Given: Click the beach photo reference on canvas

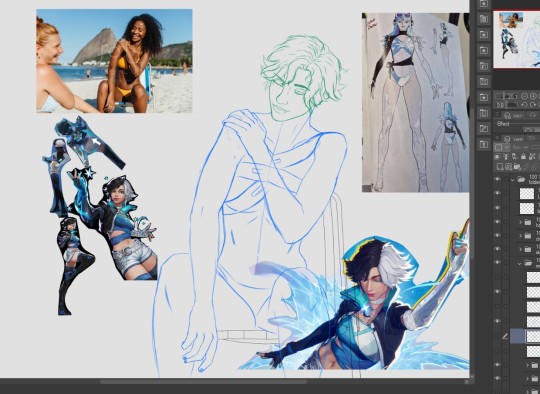Looking at the screenshot, I should 114,61.
